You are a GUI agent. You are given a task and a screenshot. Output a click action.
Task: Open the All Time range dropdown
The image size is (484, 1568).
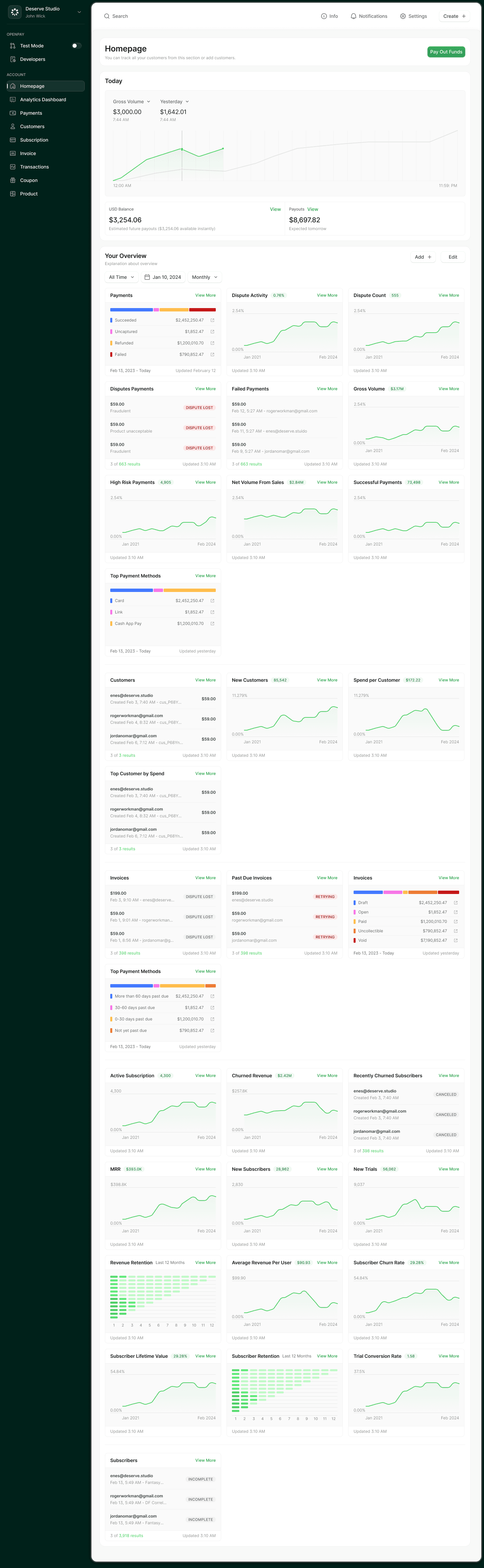122,277
